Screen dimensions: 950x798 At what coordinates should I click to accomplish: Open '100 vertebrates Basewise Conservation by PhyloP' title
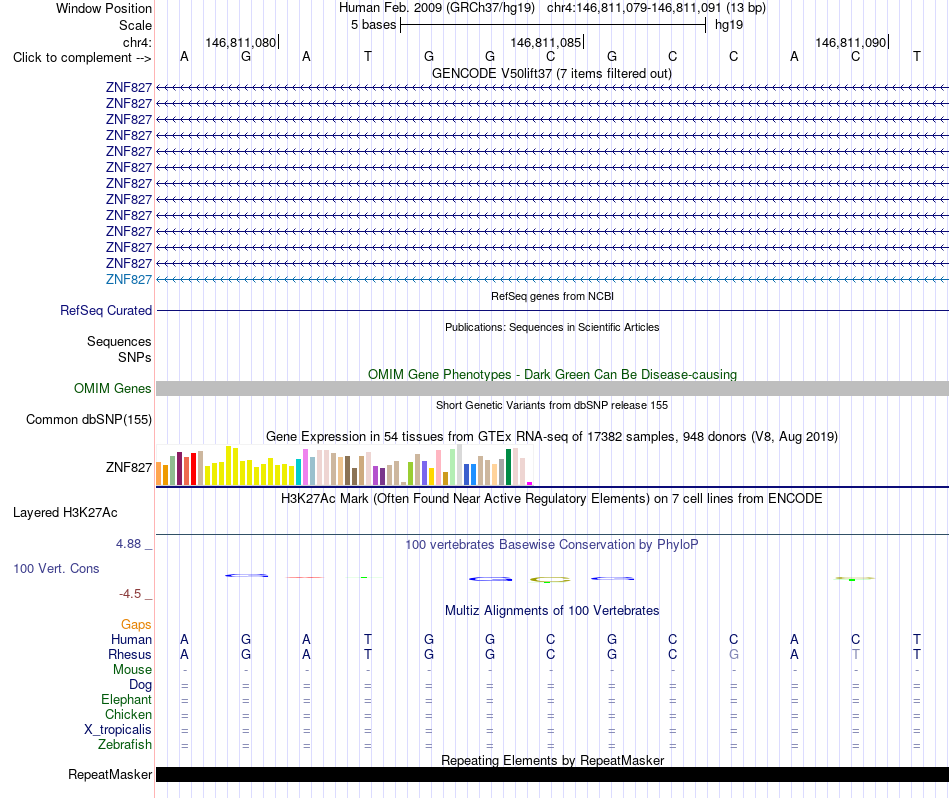click(x=552, y=545)
